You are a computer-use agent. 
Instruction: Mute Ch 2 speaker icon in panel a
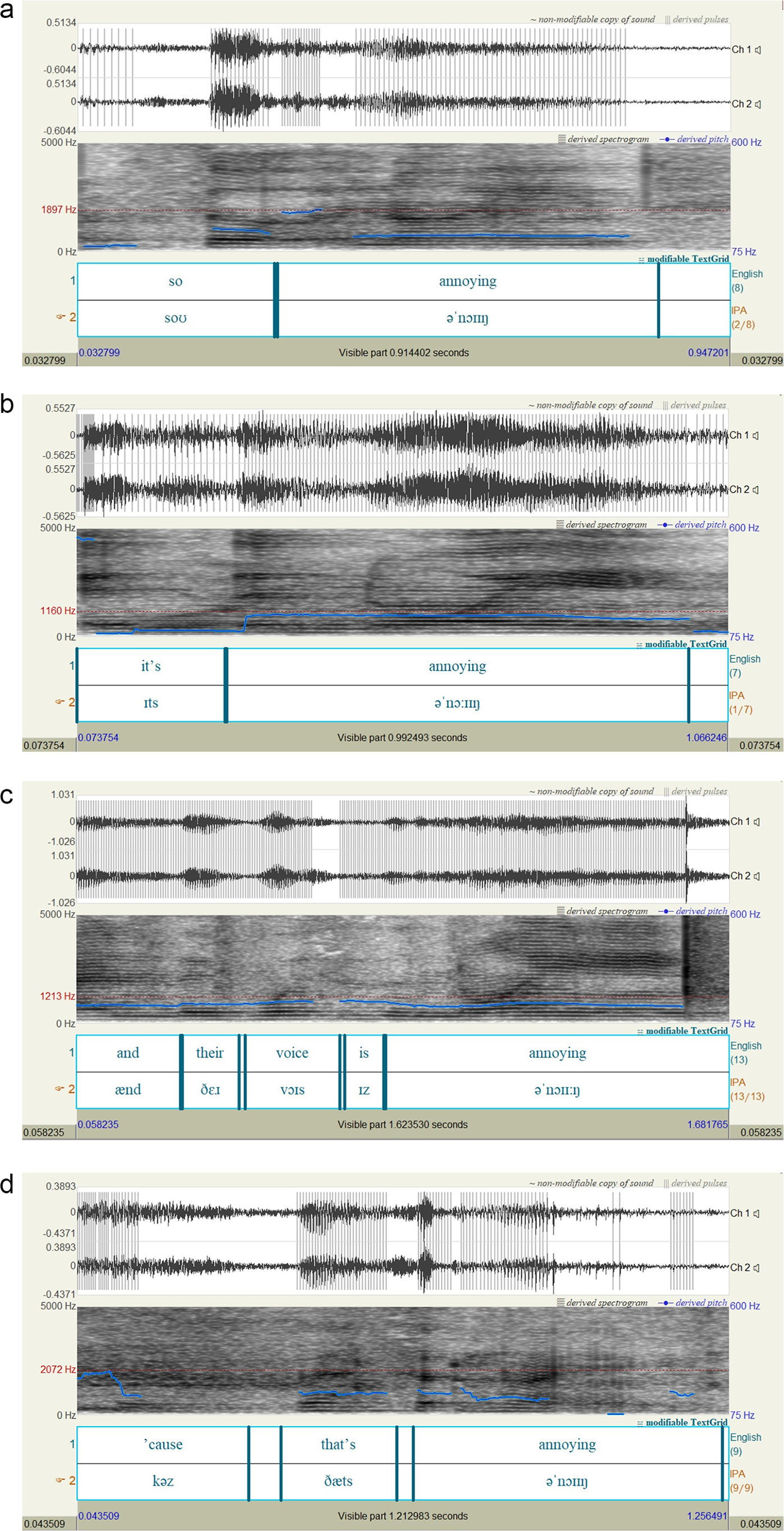pos(758,104)
